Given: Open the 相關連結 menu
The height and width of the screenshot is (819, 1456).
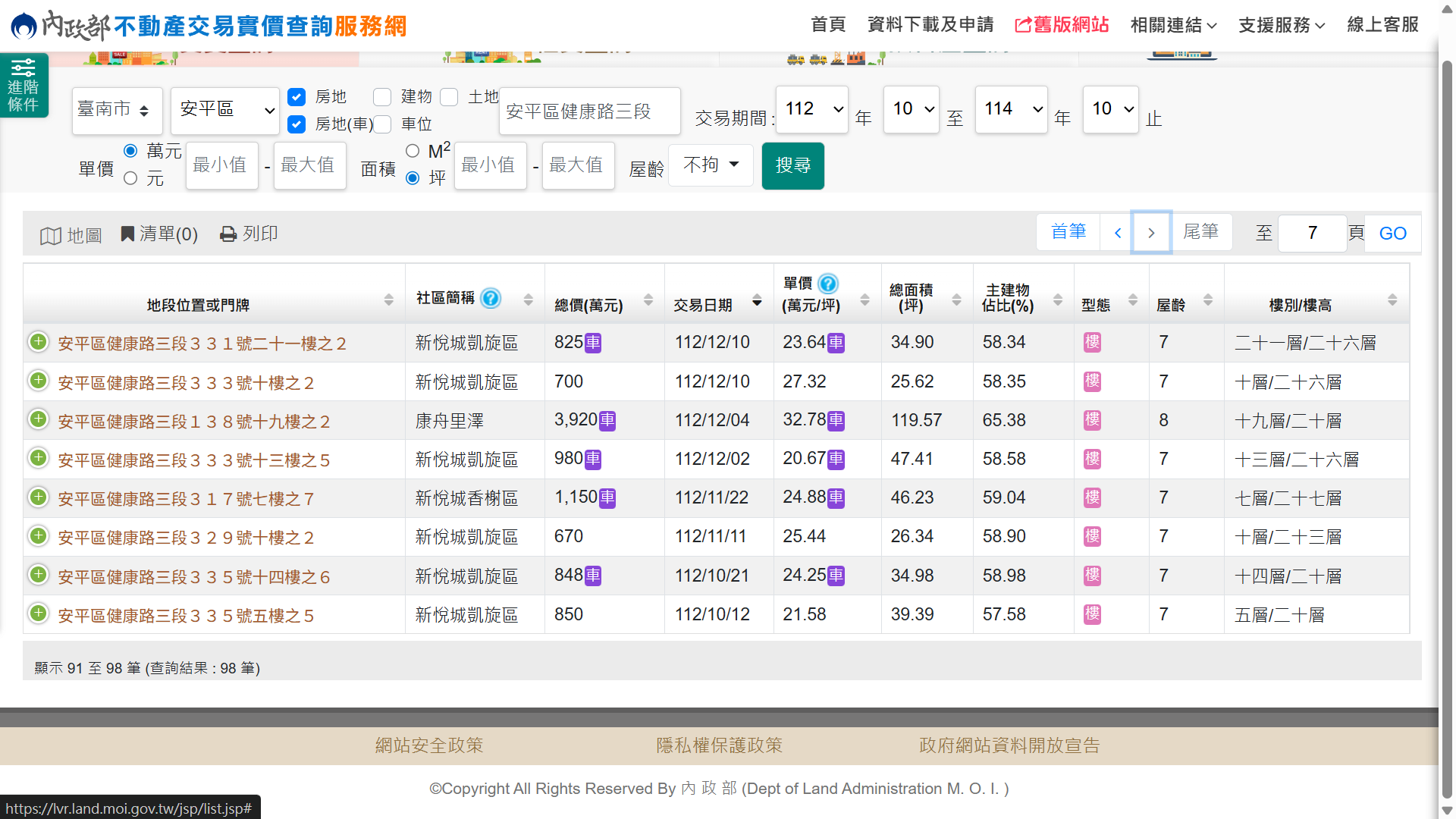Looking at the screenshot, I should click(1172, 25).
